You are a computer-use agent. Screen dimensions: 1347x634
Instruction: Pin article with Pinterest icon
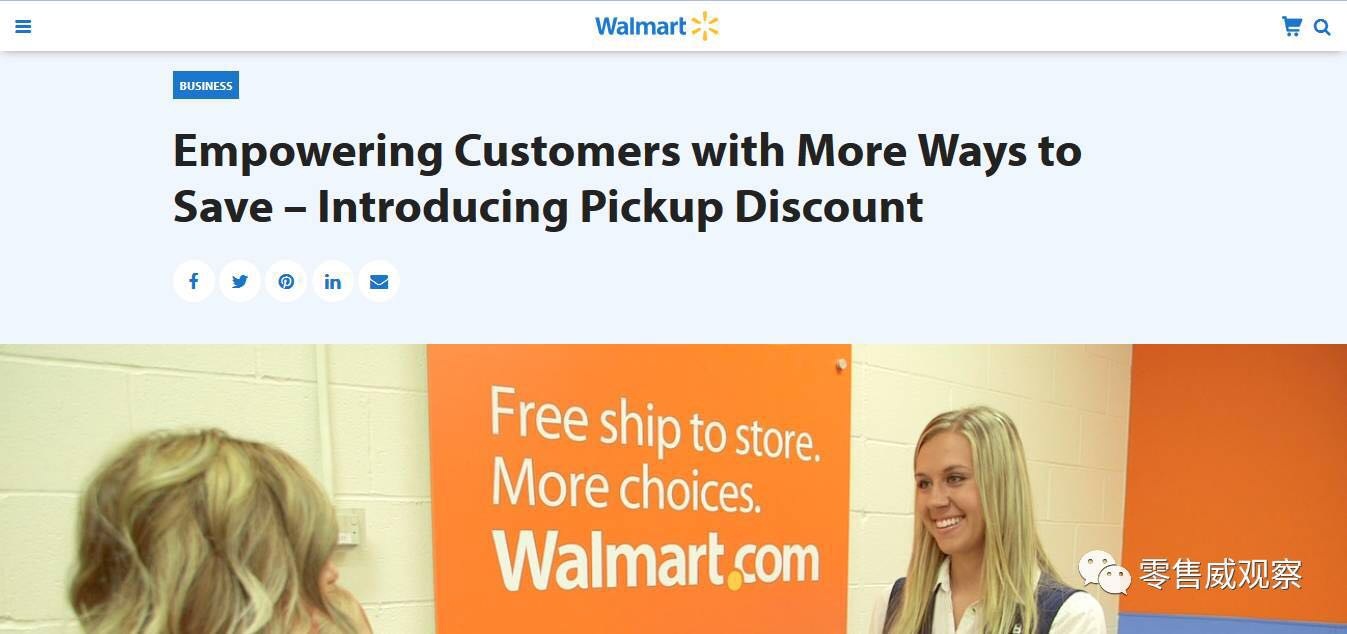tap(286, 281)
